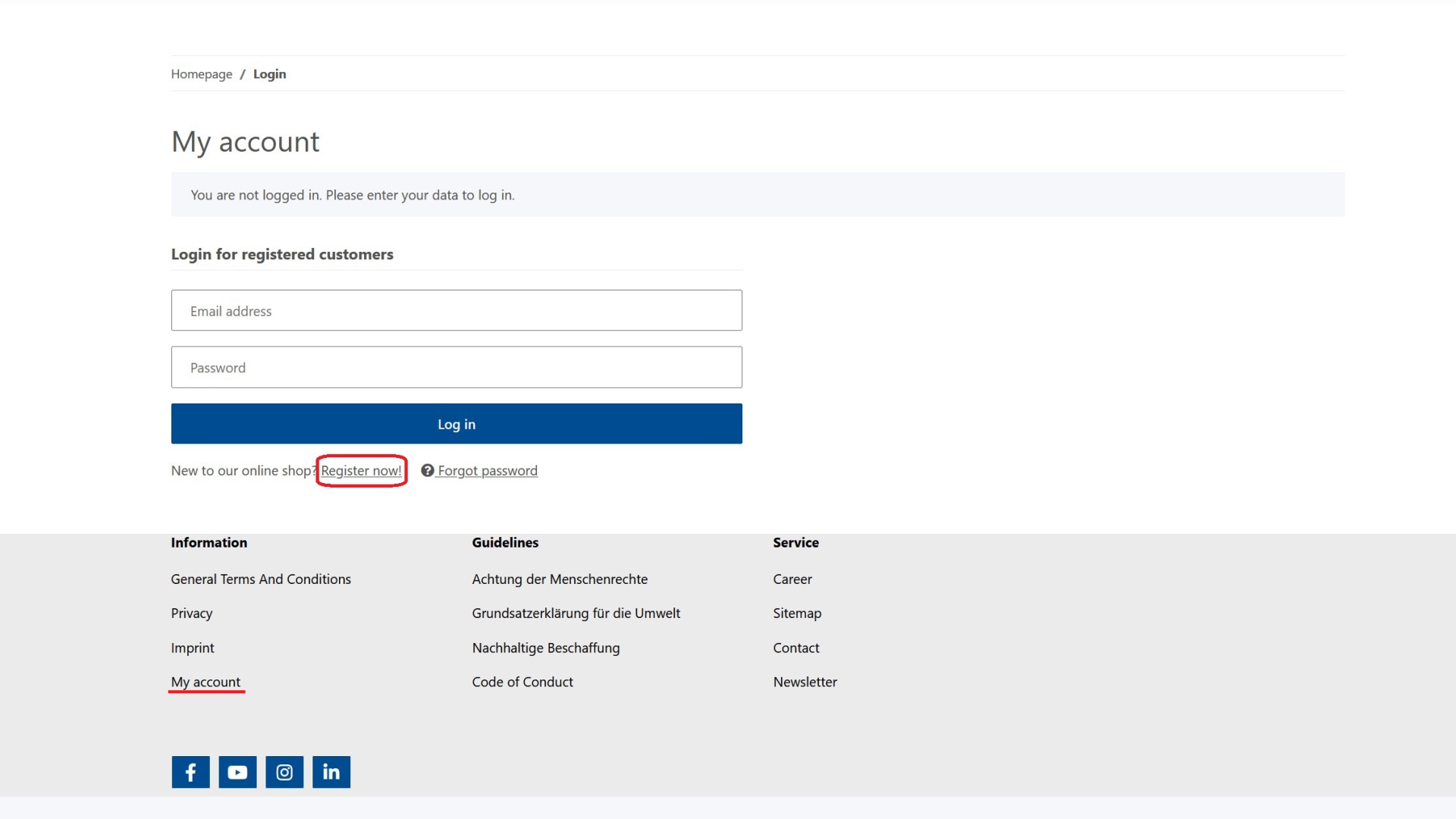This screenshot has height=819, width=1456.
Task: Click the 'New to our online shop?' text
Action: pyautogui.click(x=243, y=470)
